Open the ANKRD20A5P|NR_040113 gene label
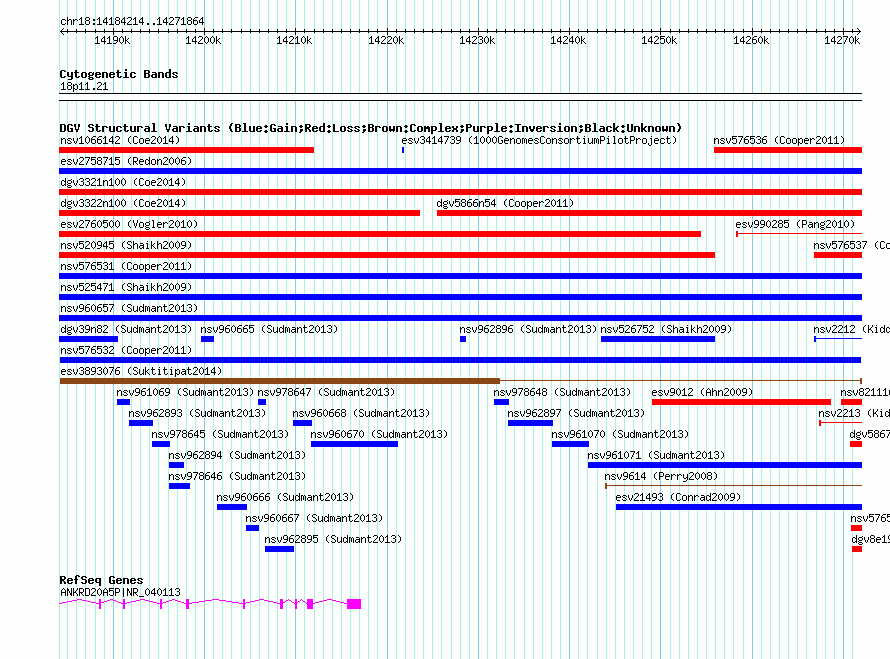 pyautogui.click(x=120, y=592)
